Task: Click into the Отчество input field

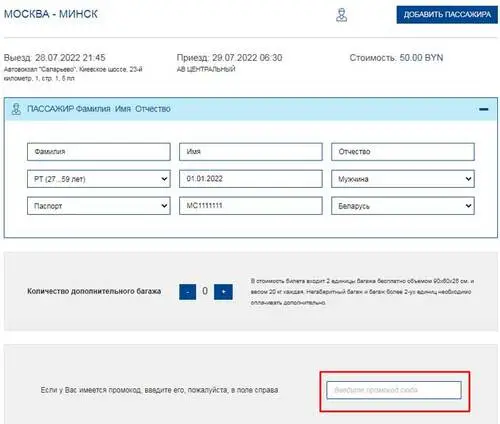Action: click(403, 152)
